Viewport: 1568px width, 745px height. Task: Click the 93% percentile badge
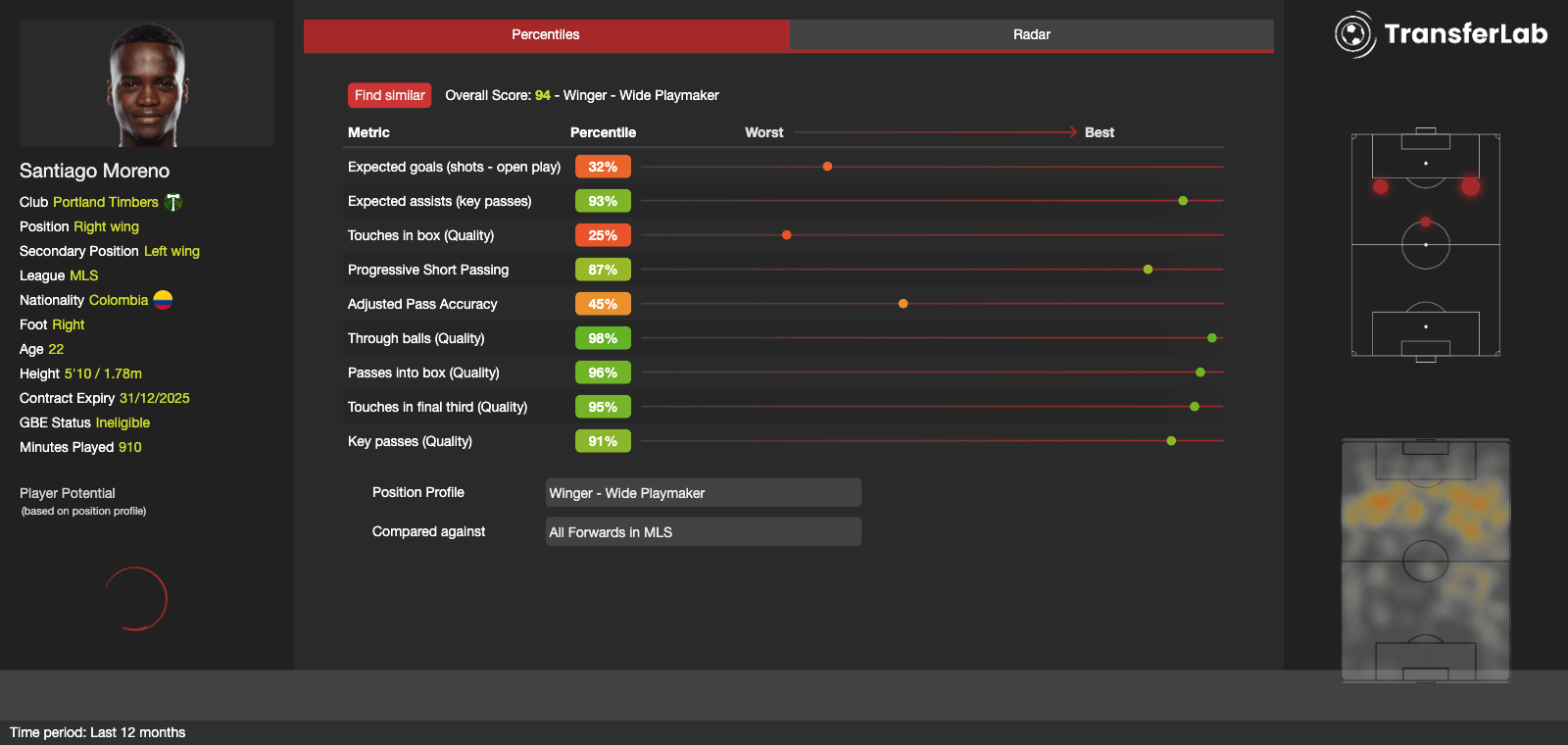click(x=603, y=201)
